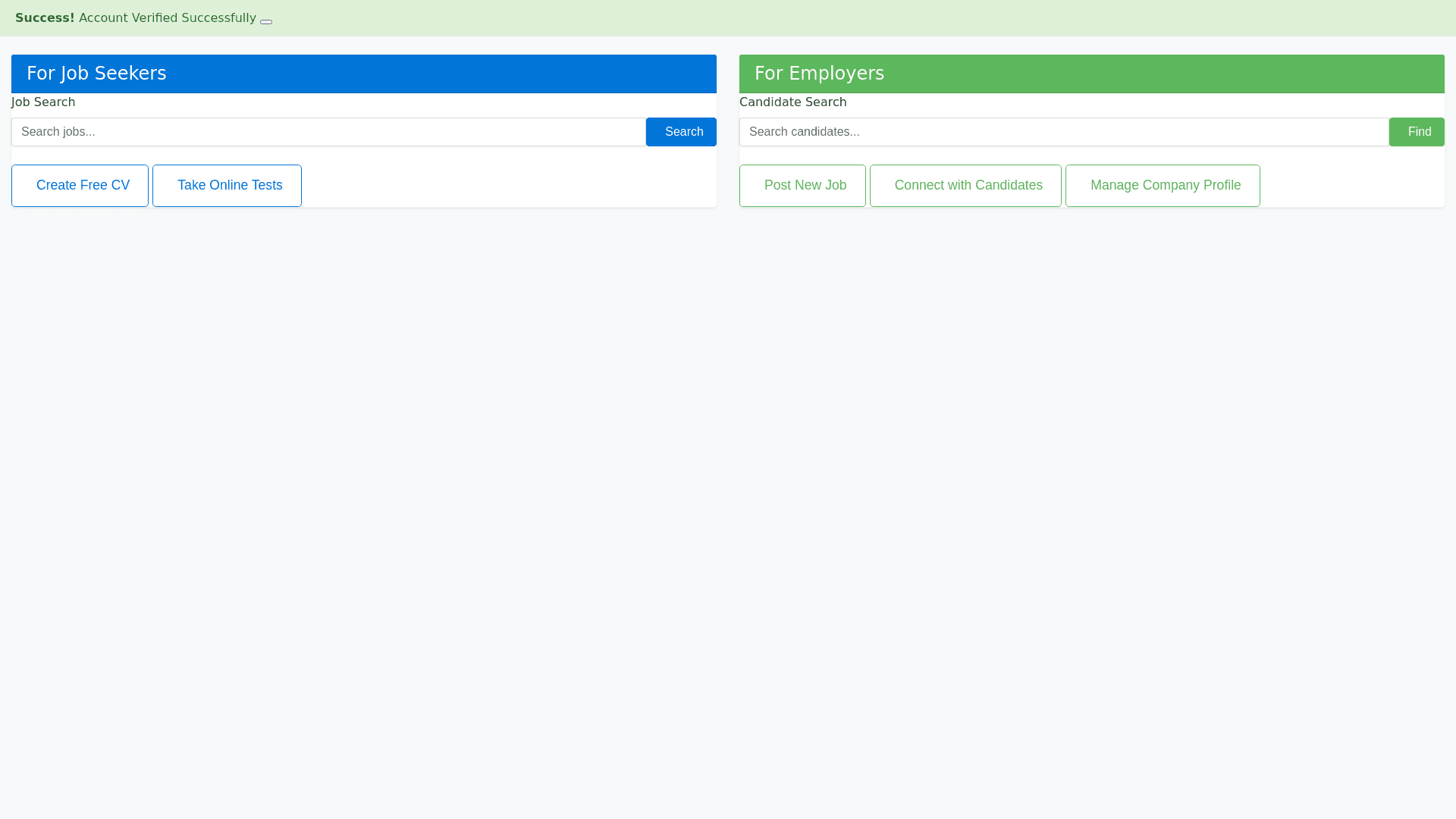
Task: Hit the green Find button
Action: (1417, 132)
